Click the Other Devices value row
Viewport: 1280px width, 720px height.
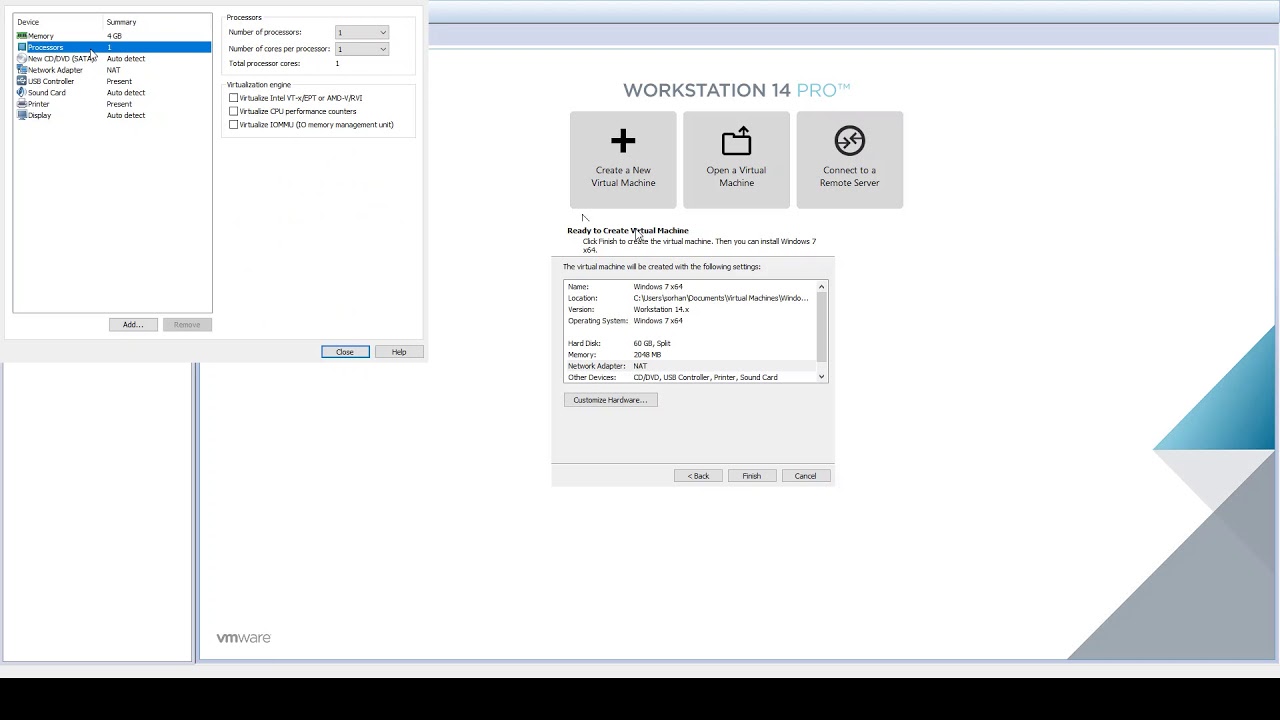(x=705, y=378)
